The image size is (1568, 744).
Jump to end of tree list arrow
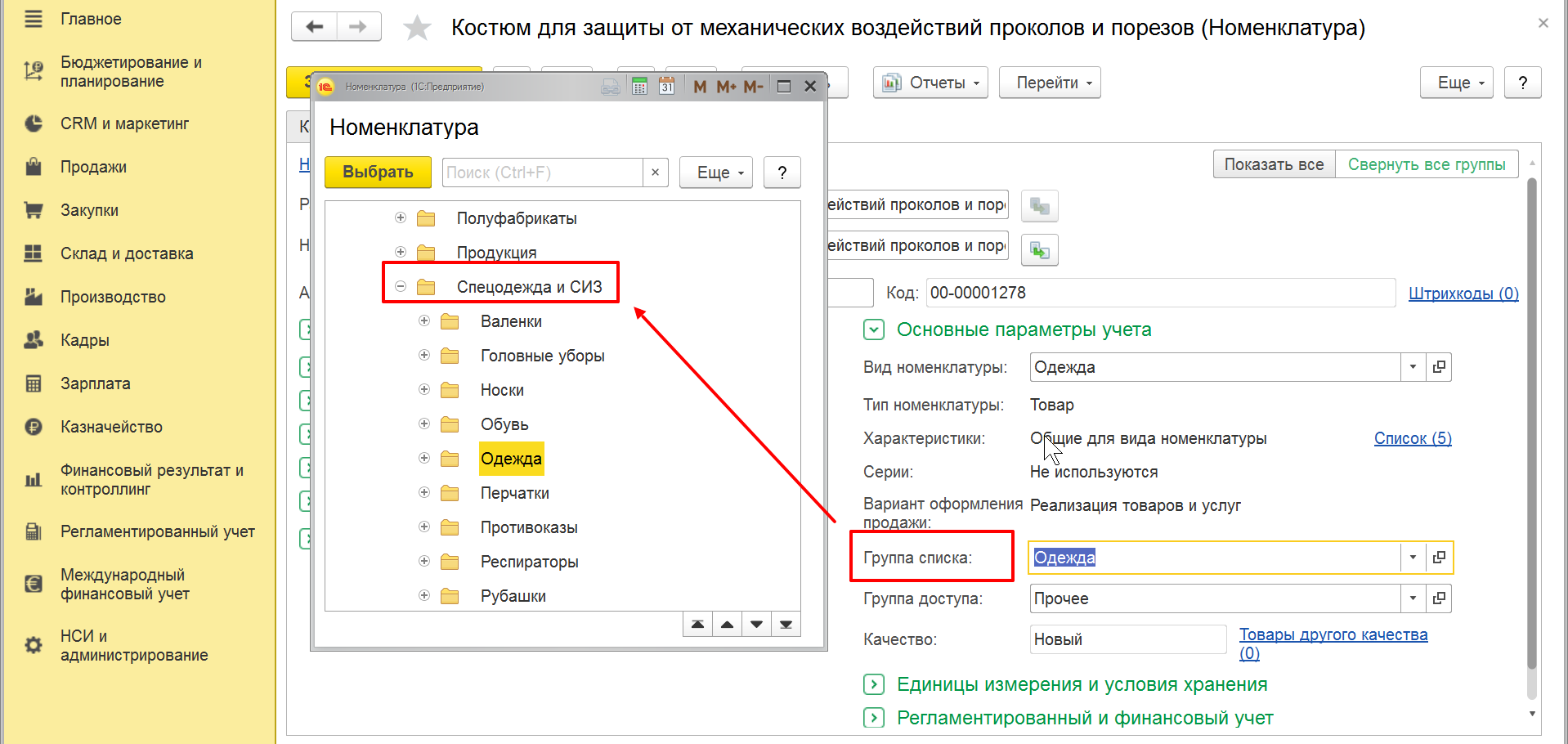[x=786, y=625]
